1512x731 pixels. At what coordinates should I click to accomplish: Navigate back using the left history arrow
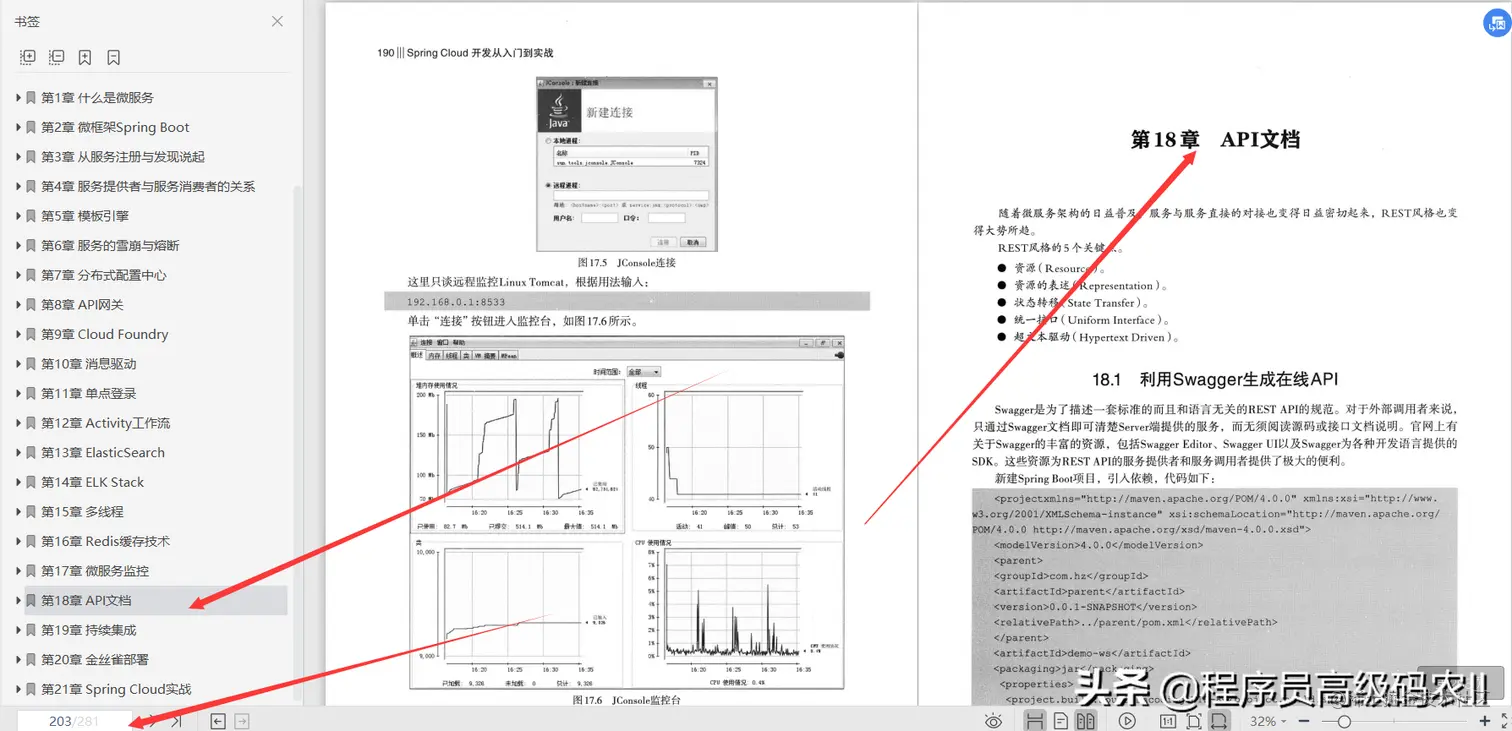[x=217, y=720]
